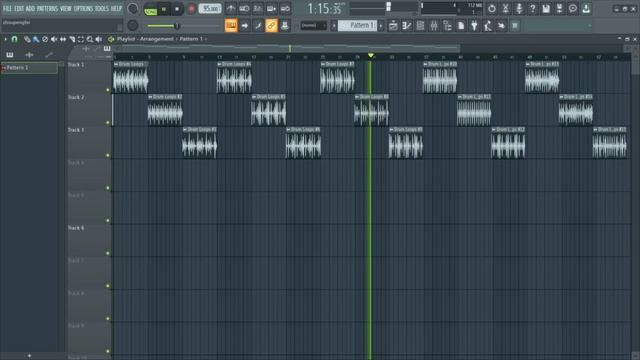Stop playback with the stop button

[x=177, y=9]
